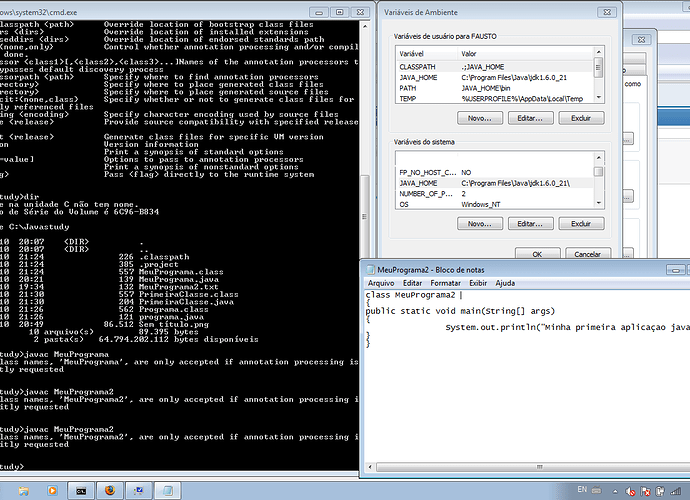The height and width of the screenshot is (500, 690).
Task: Close the window behind Variáveis de Ambiente
Action: pos(641,40)
